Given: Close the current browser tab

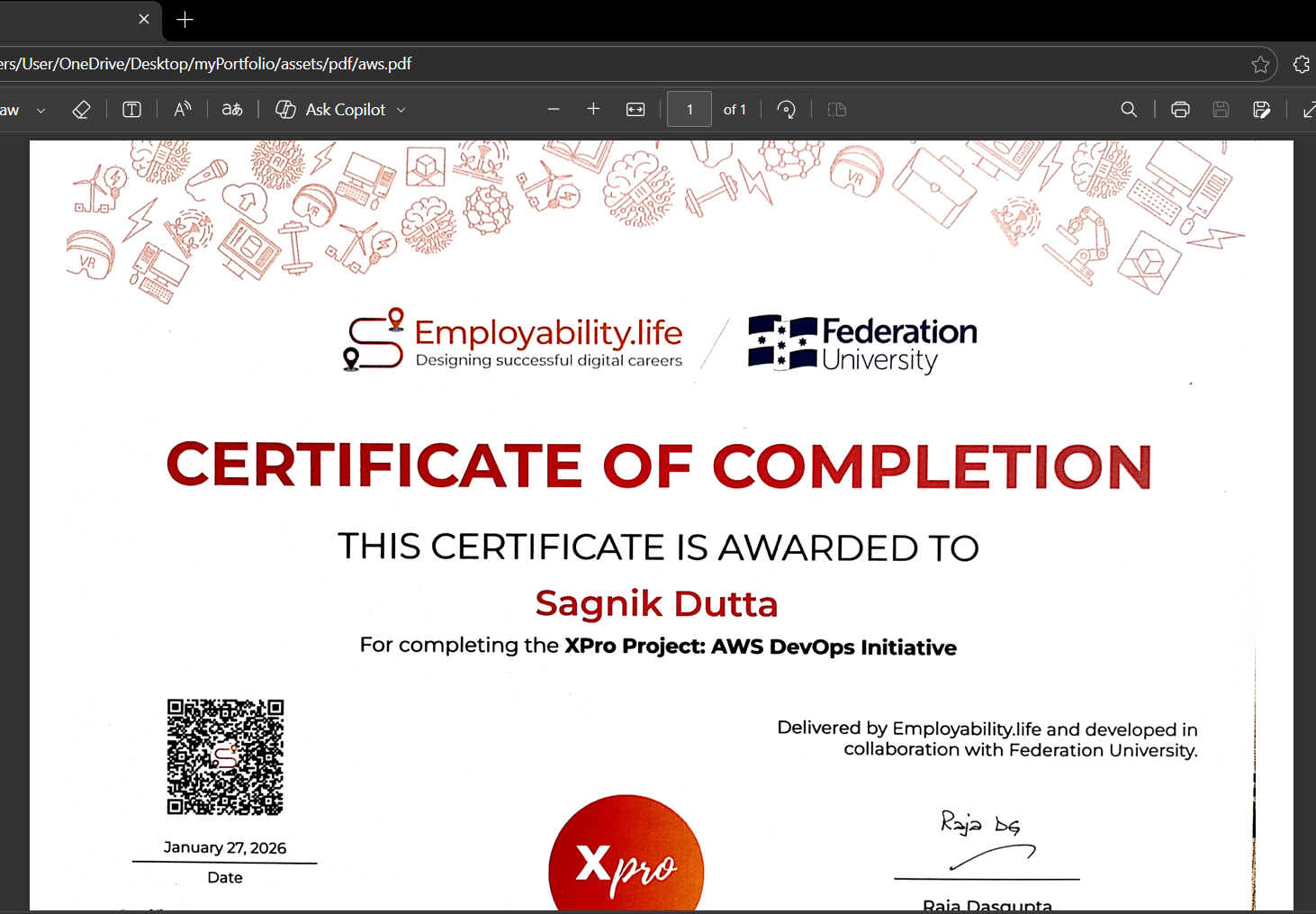Looking at the screenshot, I should pos(144,19).
